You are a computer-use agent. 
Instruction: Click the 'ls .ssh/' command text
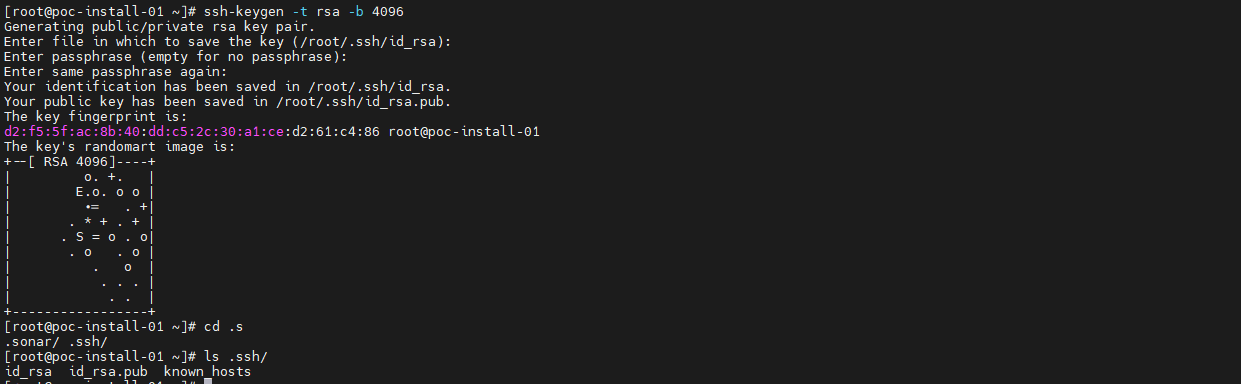point(236,356)
